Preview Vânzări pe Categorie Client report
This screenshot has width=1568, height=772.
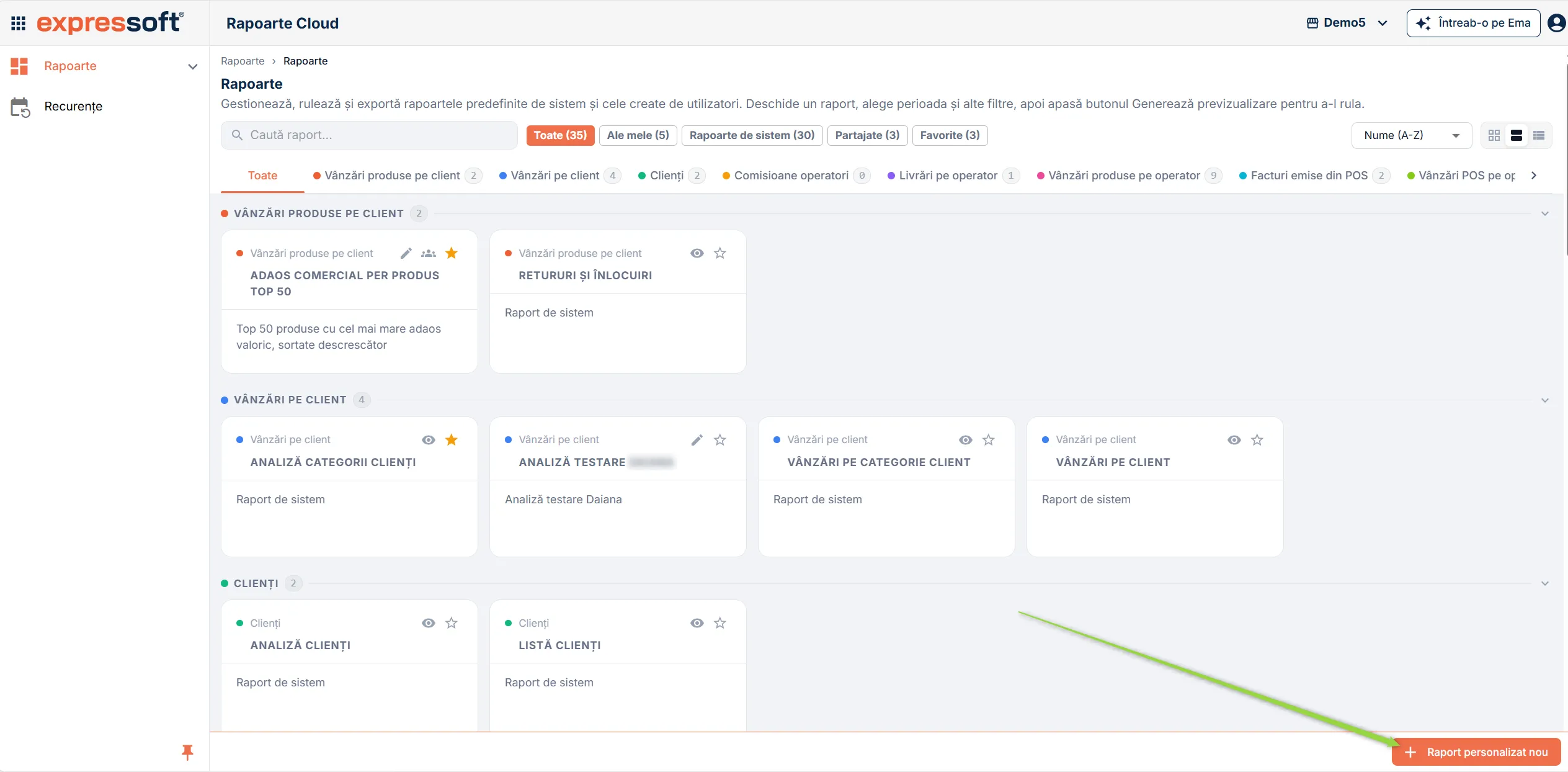966,440
